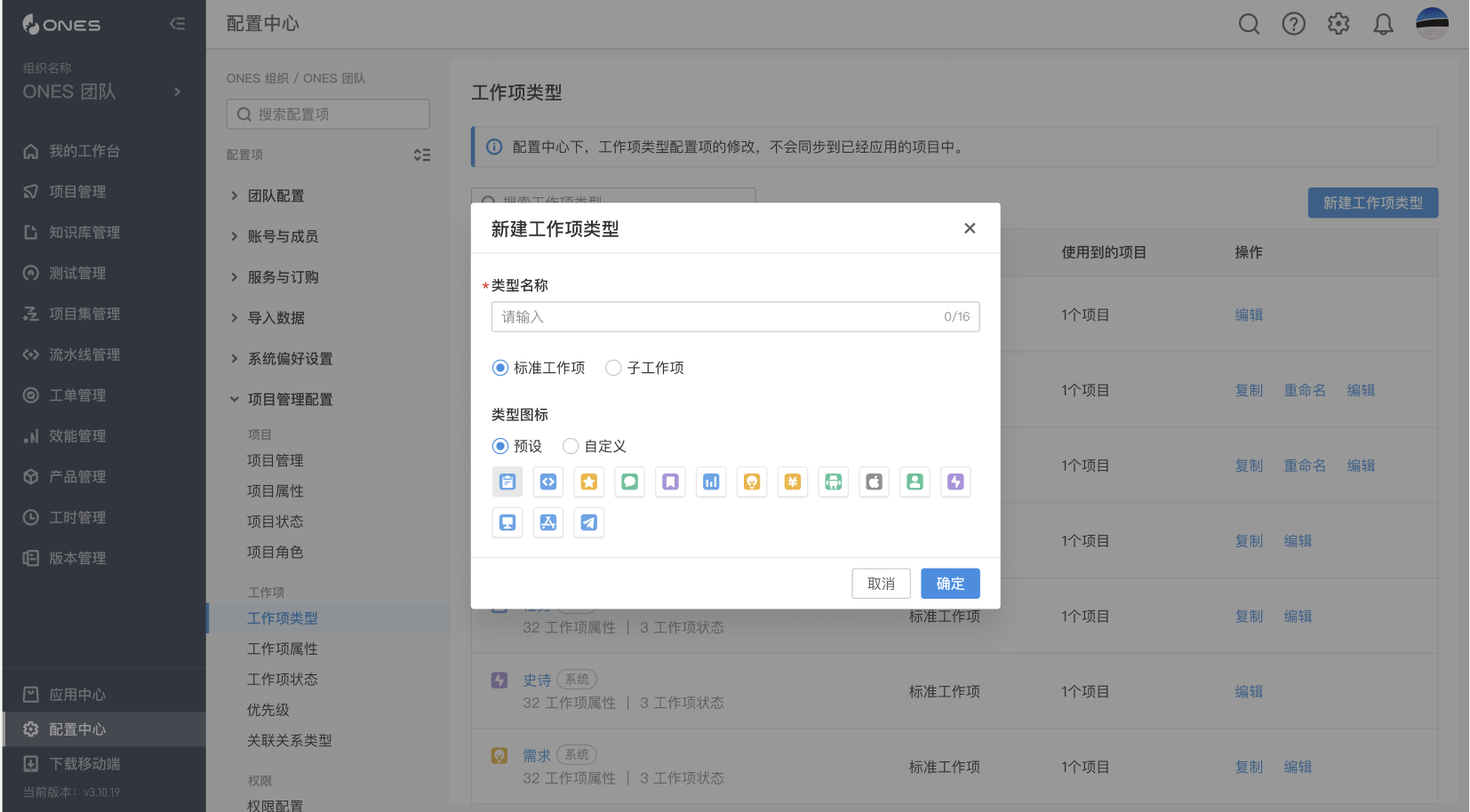The height and width of the screenshot is (812, 1470).
Task: Focus the 搜索配置项 search box
Action: (x=328, y=115)
